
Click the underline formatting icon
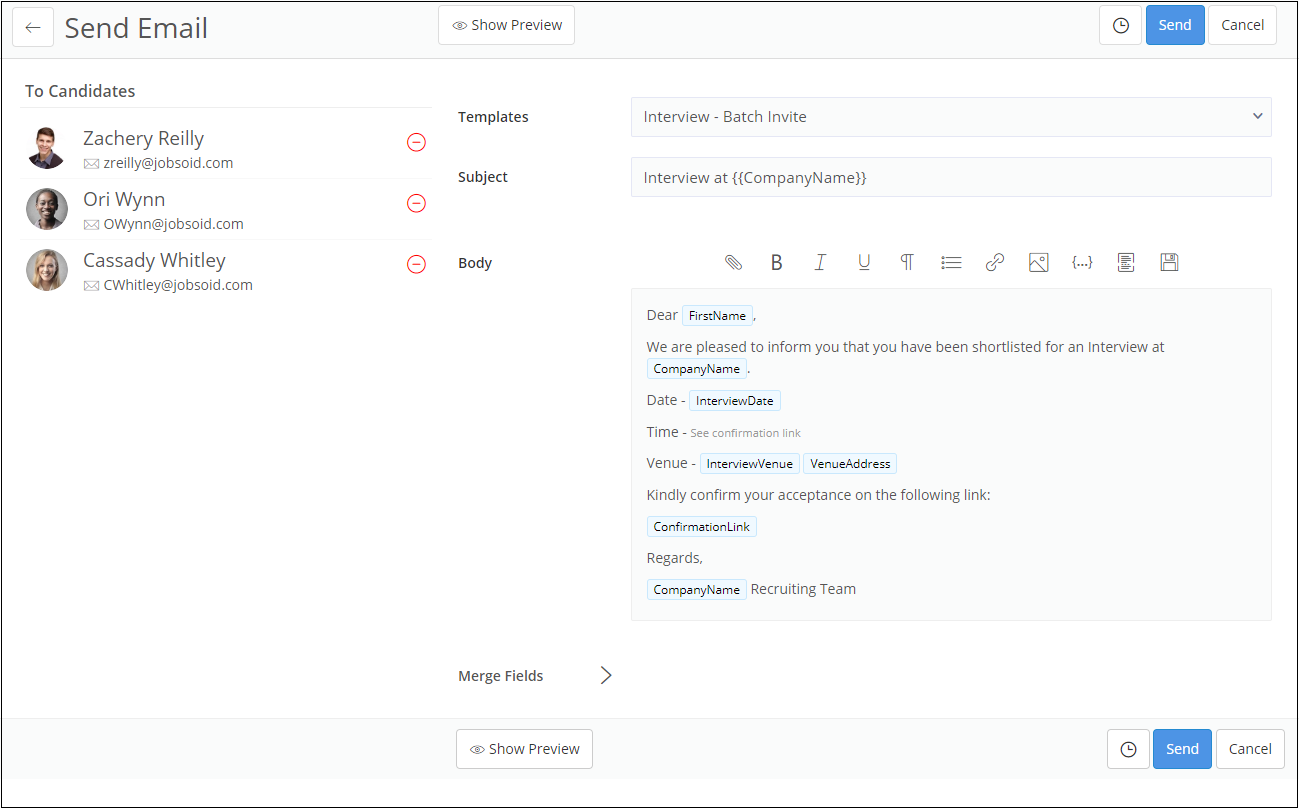click(x=864, y=262)
